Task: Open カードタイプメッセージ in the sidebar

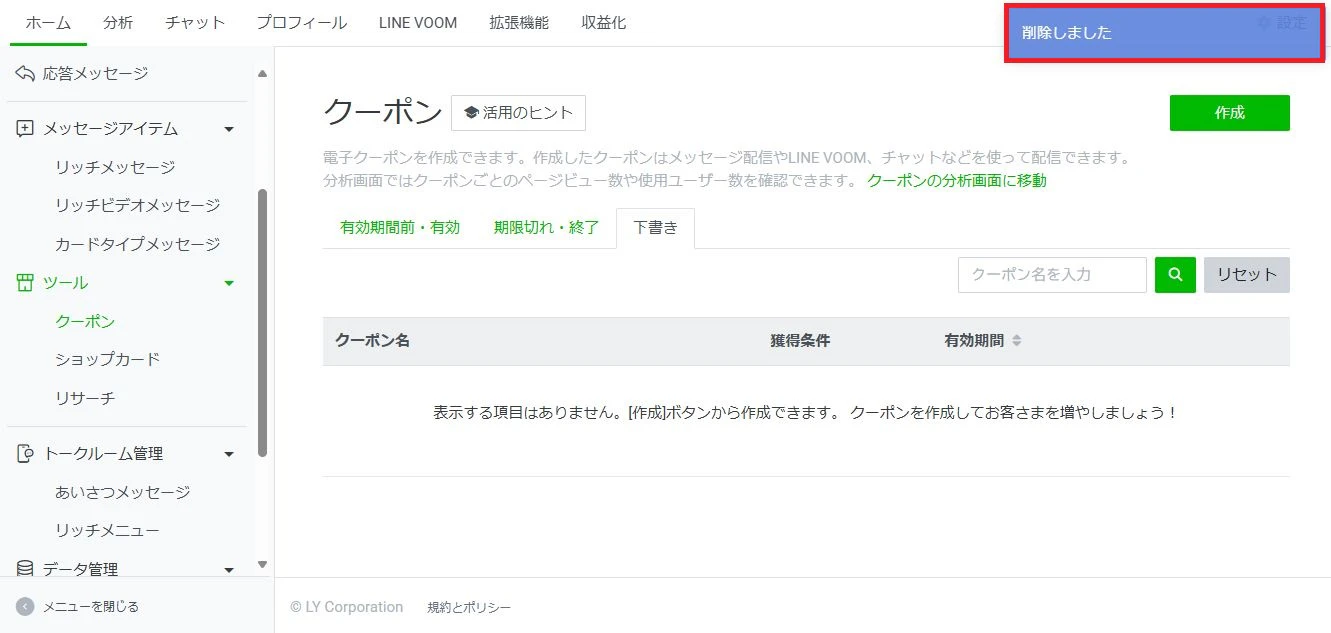Action: [138, 244]
